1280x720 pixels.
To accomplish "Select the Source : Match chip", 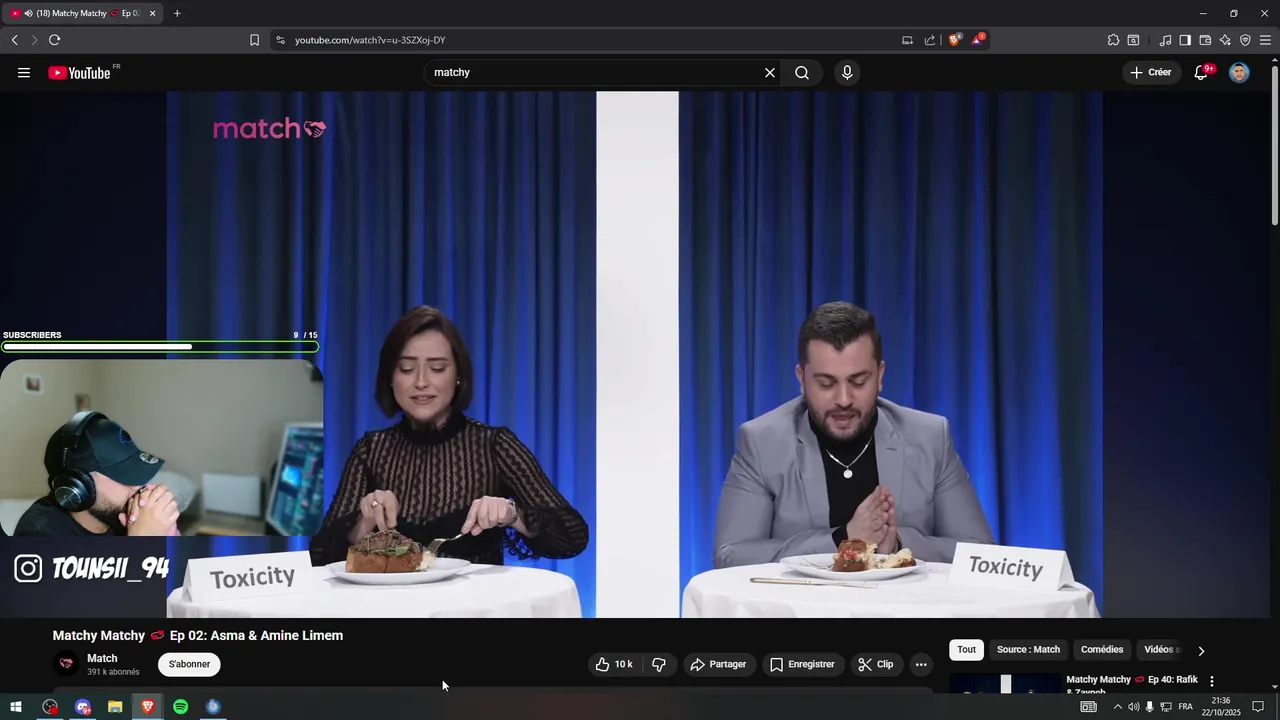I will [1028, 650].
